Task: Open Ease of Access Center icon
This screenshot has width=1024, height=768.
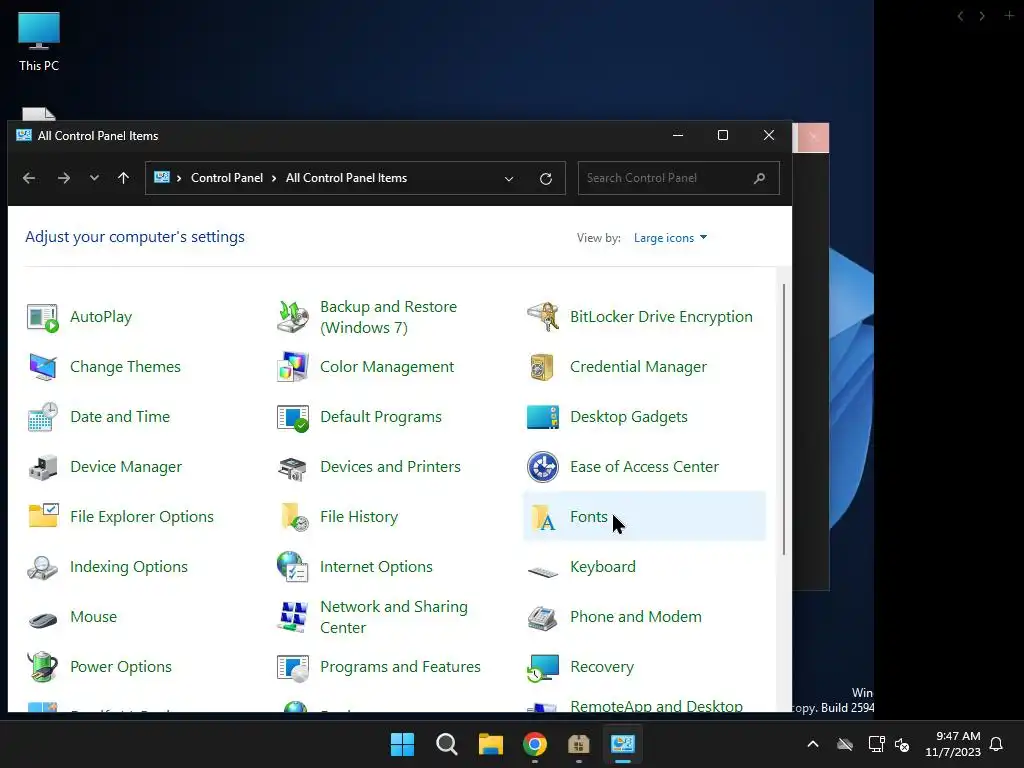Action: (x=543, y=467)
